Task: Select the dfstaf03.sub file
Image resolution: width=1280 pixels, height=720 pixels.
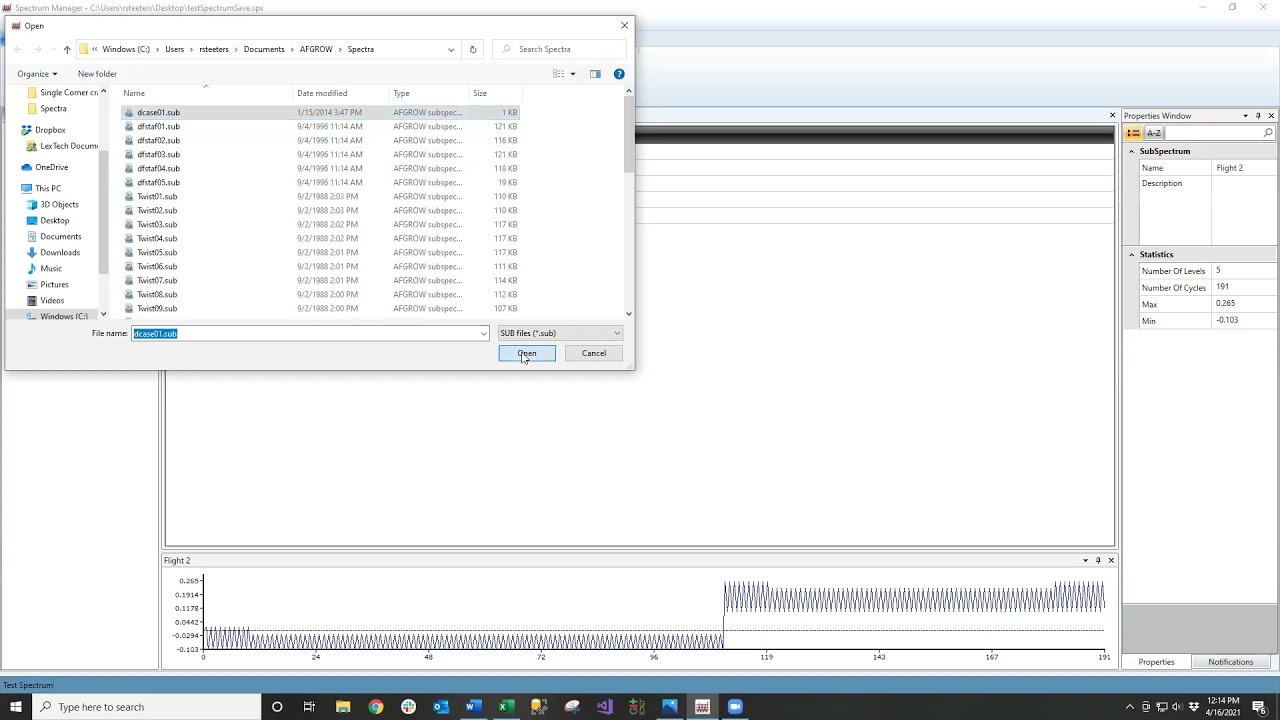Action: pyautogui.click(x=158, y=155)
